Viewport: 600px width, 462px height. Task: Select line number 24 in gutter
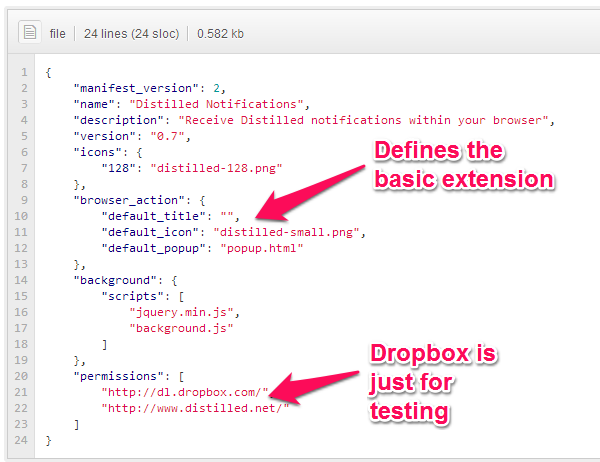click(x=22, y=440)
